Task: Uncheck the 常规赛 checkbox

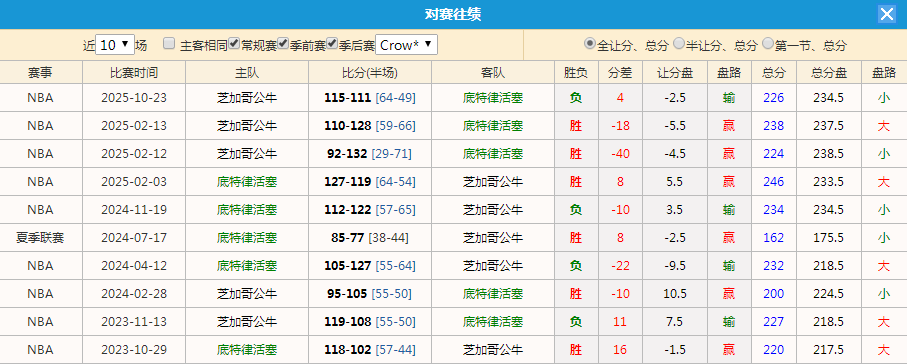Action: coord(234,43)
